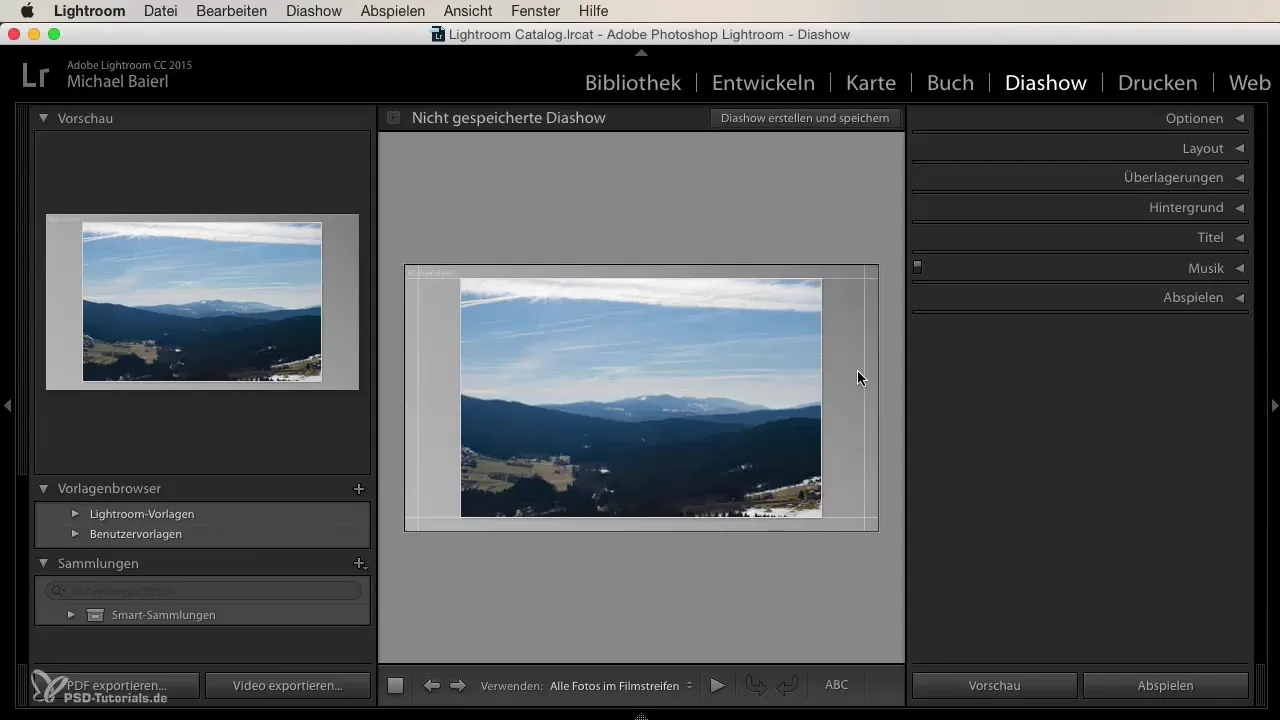The width and height of the screenshot is (1280, 720).
Task: Expand the Überlagerungen panel
Action: 1173,177
